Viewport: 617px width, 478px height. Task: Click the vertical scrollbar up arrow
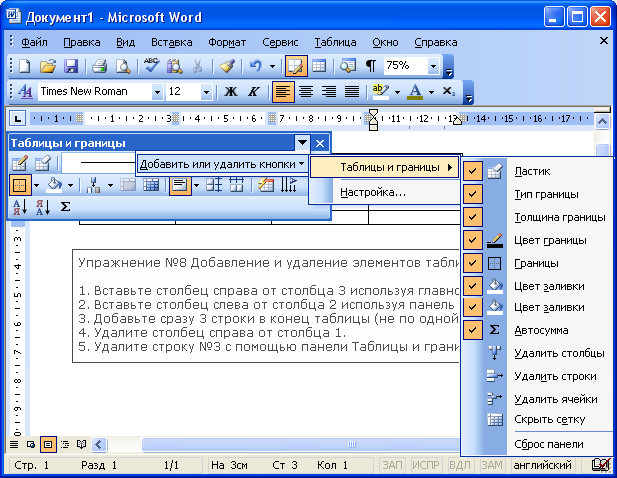(x=602, y=122)
